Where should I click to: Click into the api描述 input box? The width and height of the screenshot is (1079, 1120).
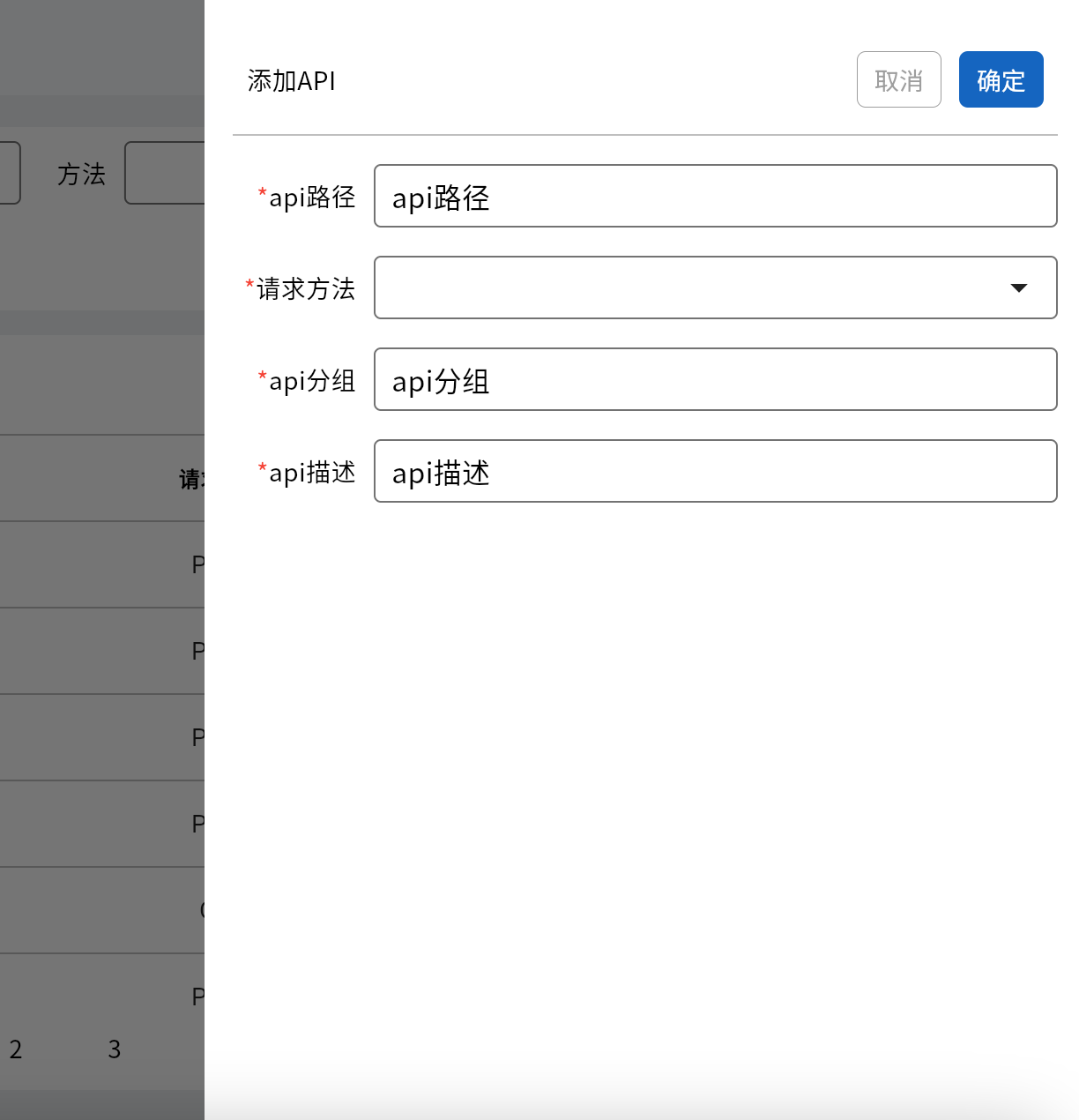[x=715, y=471]
